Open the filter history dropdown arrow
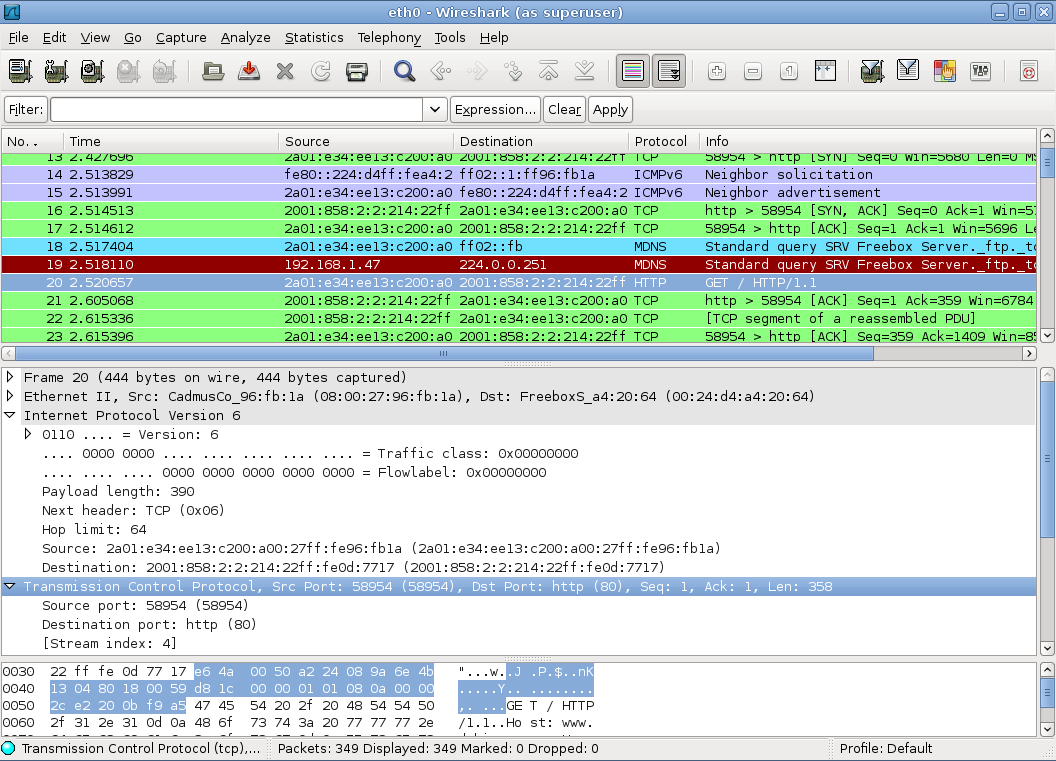Viewport: 1056px width, 761px height. point(435,109)
